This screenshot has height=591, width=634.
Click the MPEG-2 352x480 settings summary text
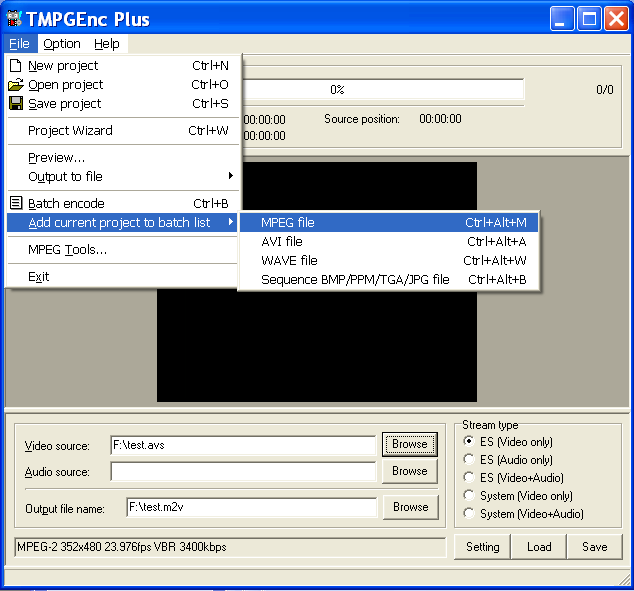pos(122,547)
